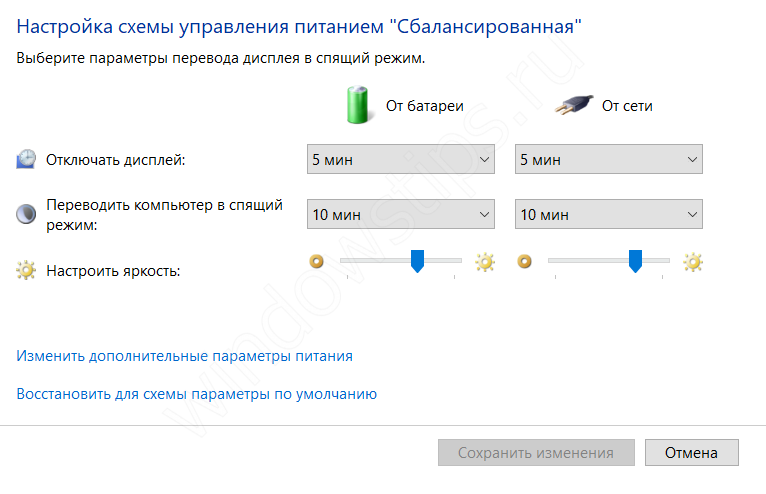Click the Сохранить изменения button
The image size is (766, 494).
535,453
